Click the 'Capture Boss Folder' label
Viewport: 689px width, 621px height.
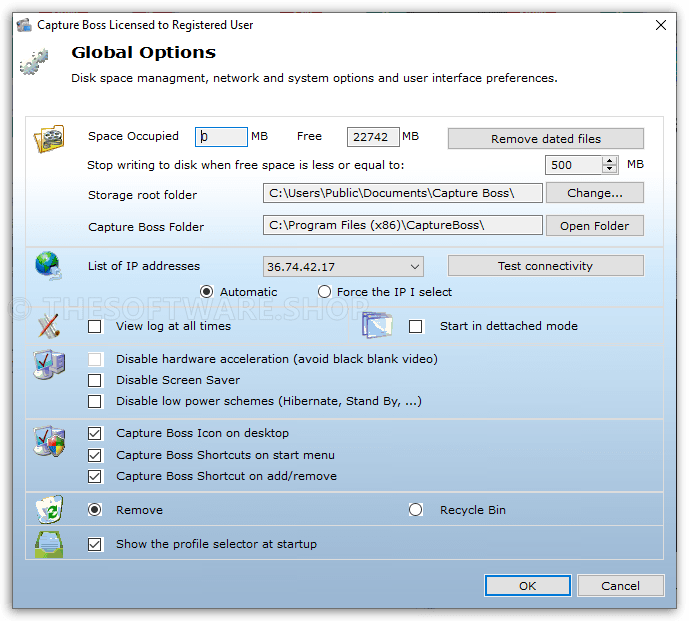click(146, 227)
